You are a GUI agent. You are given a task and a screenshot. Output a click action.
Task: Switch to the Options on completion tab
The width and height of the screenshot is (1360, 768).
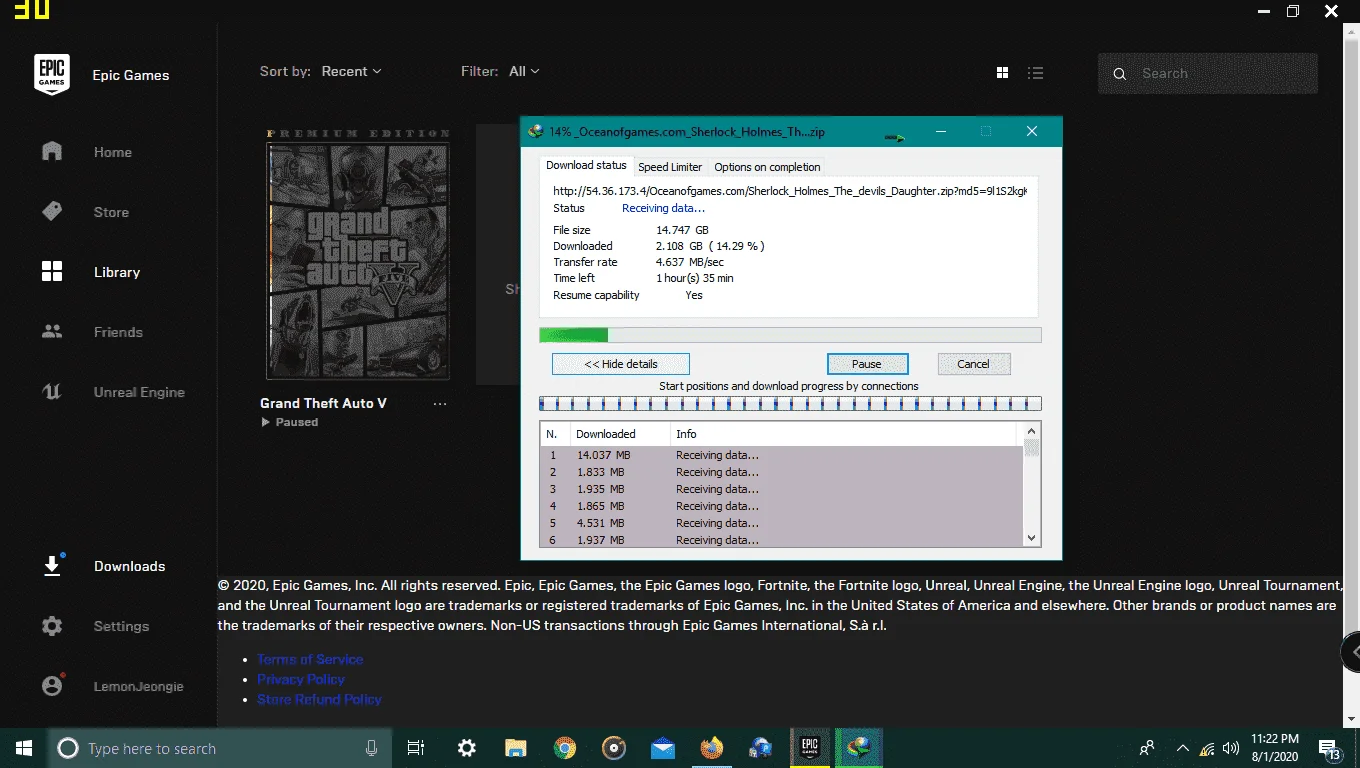tap(767, 167)
